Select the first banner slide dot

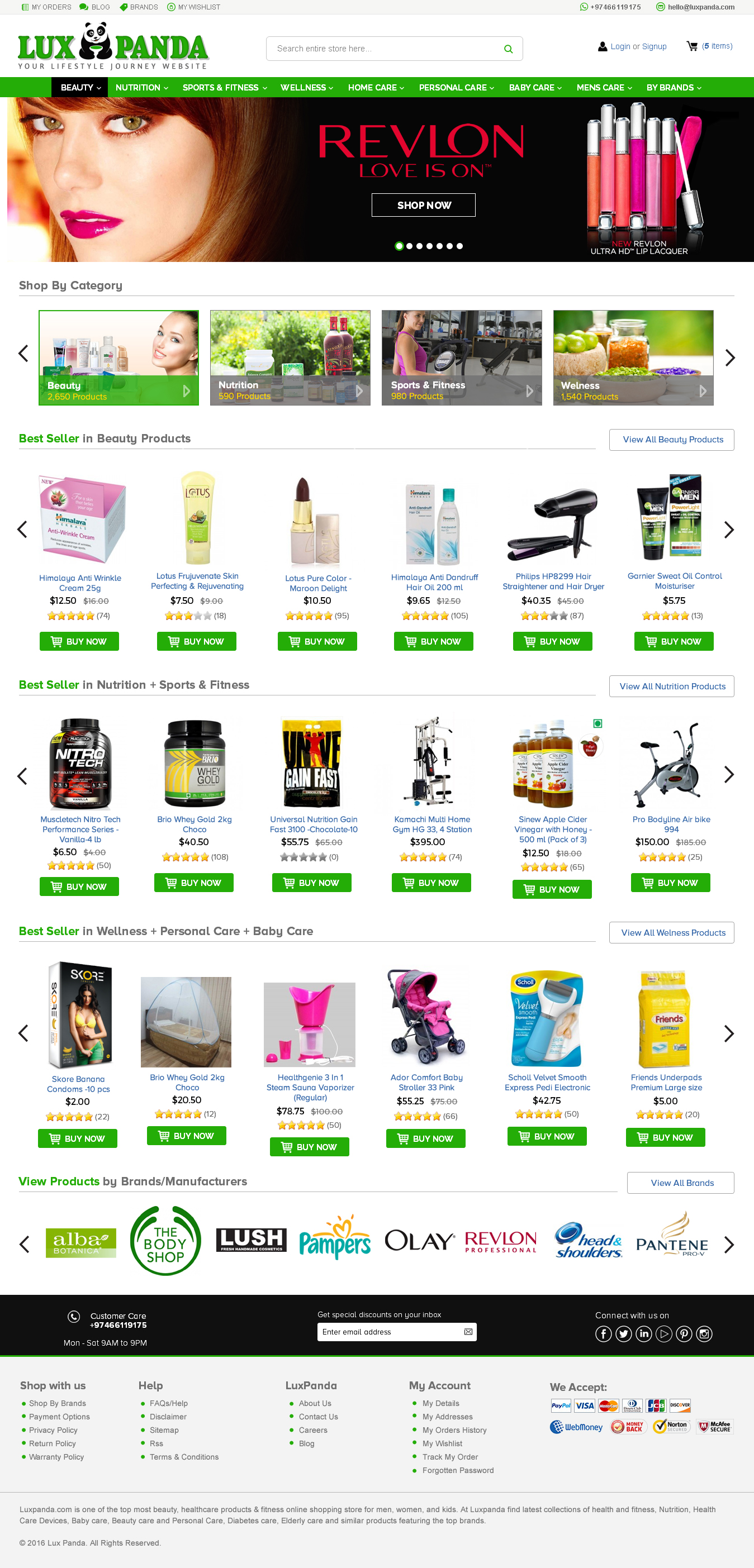click(x=399, y=246)
